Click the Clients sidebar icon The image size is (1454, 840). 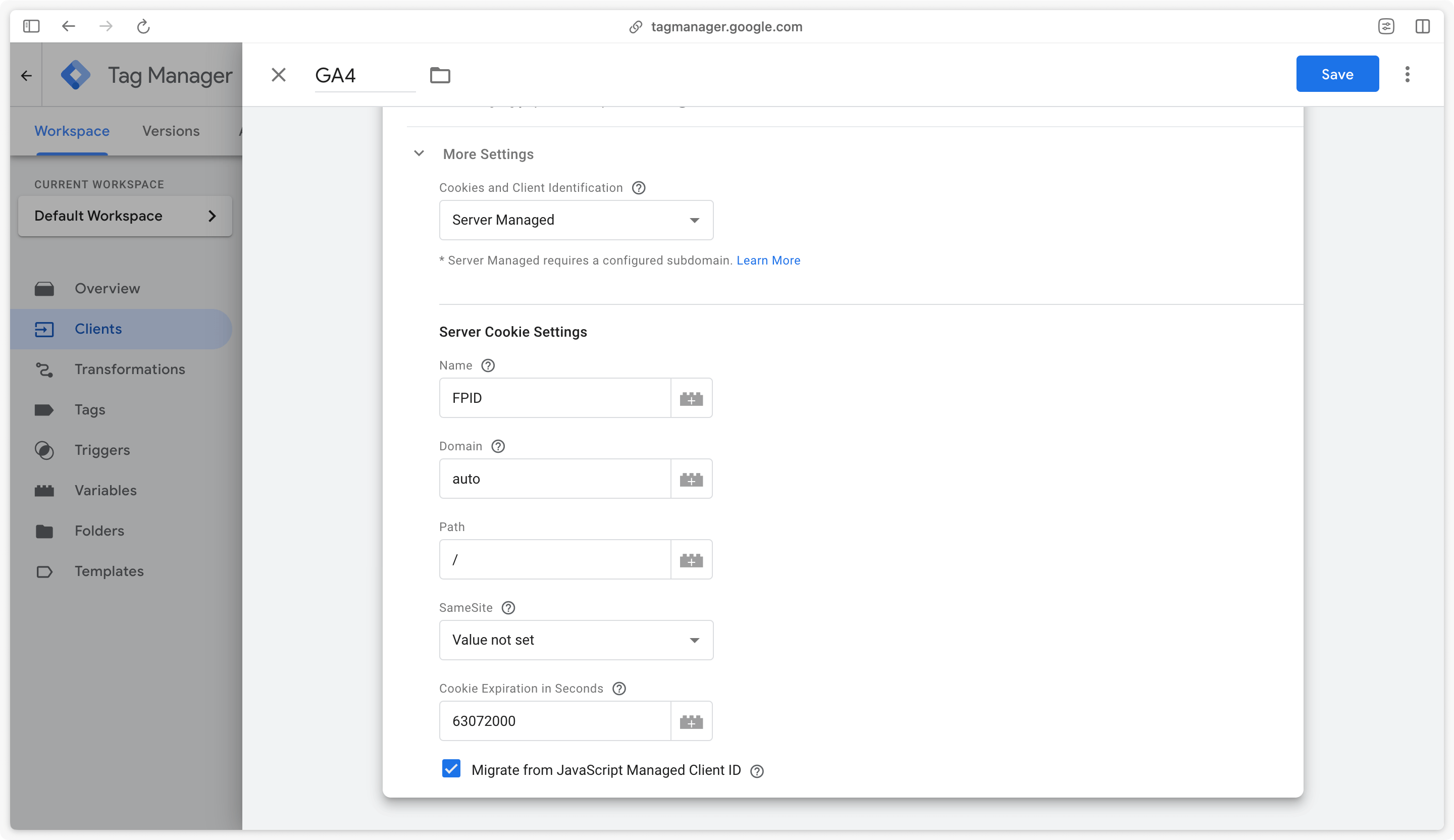45,328
